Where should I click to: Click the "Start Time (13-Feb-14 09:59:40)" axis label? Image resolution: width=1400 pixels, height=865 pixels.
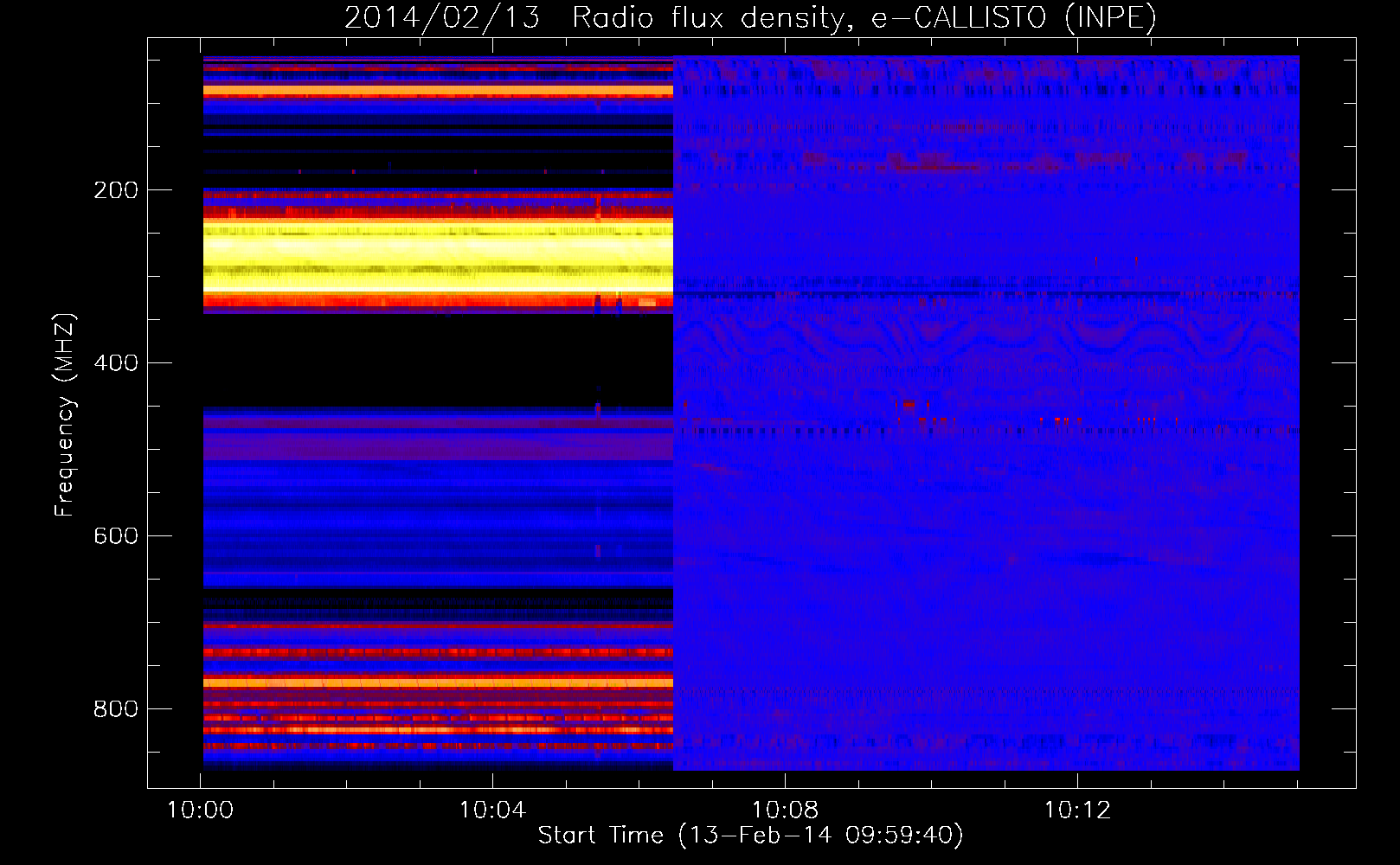[750, 836]
